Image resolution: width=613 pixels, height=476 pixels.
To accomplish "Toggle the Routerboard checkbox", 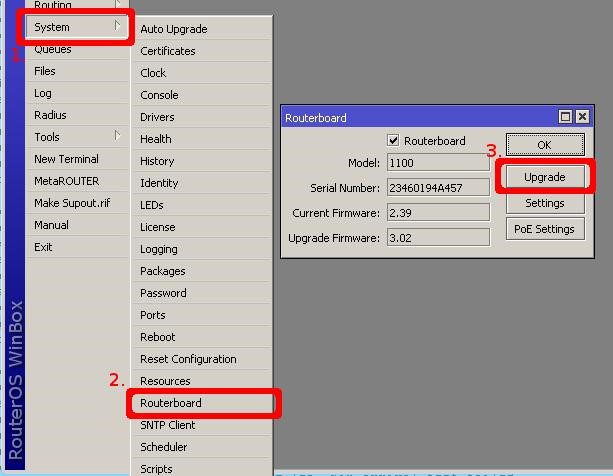I will pos(393,141).
